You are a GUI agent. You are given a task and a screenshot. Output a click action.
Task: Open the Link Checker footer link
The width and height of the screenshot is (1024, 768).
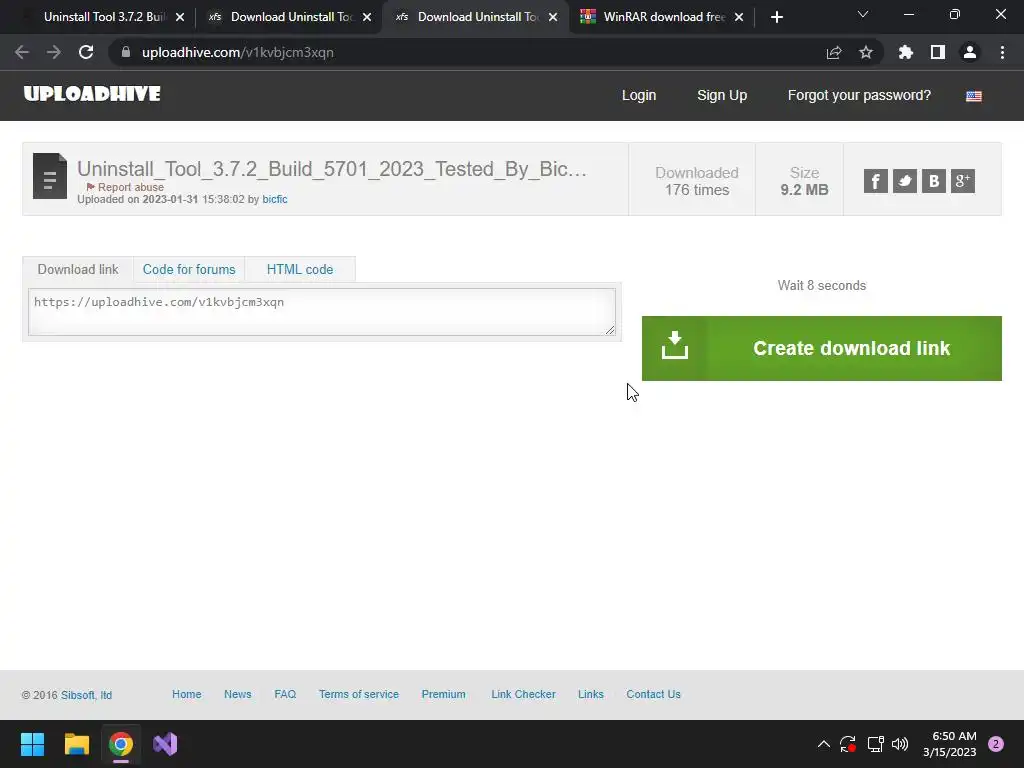pyautogui.click(x=523, y=694)
